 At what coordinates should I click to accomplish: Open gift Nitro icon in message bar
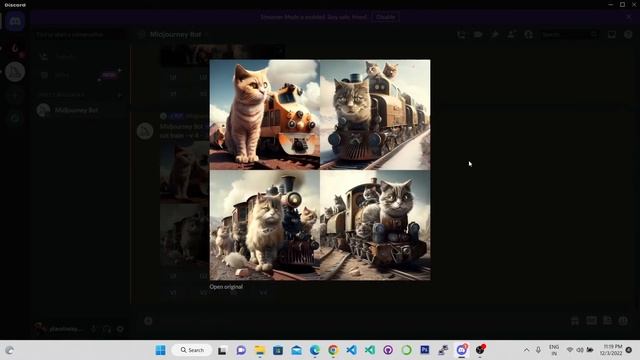pyautogui.click(x=575, y=321)
